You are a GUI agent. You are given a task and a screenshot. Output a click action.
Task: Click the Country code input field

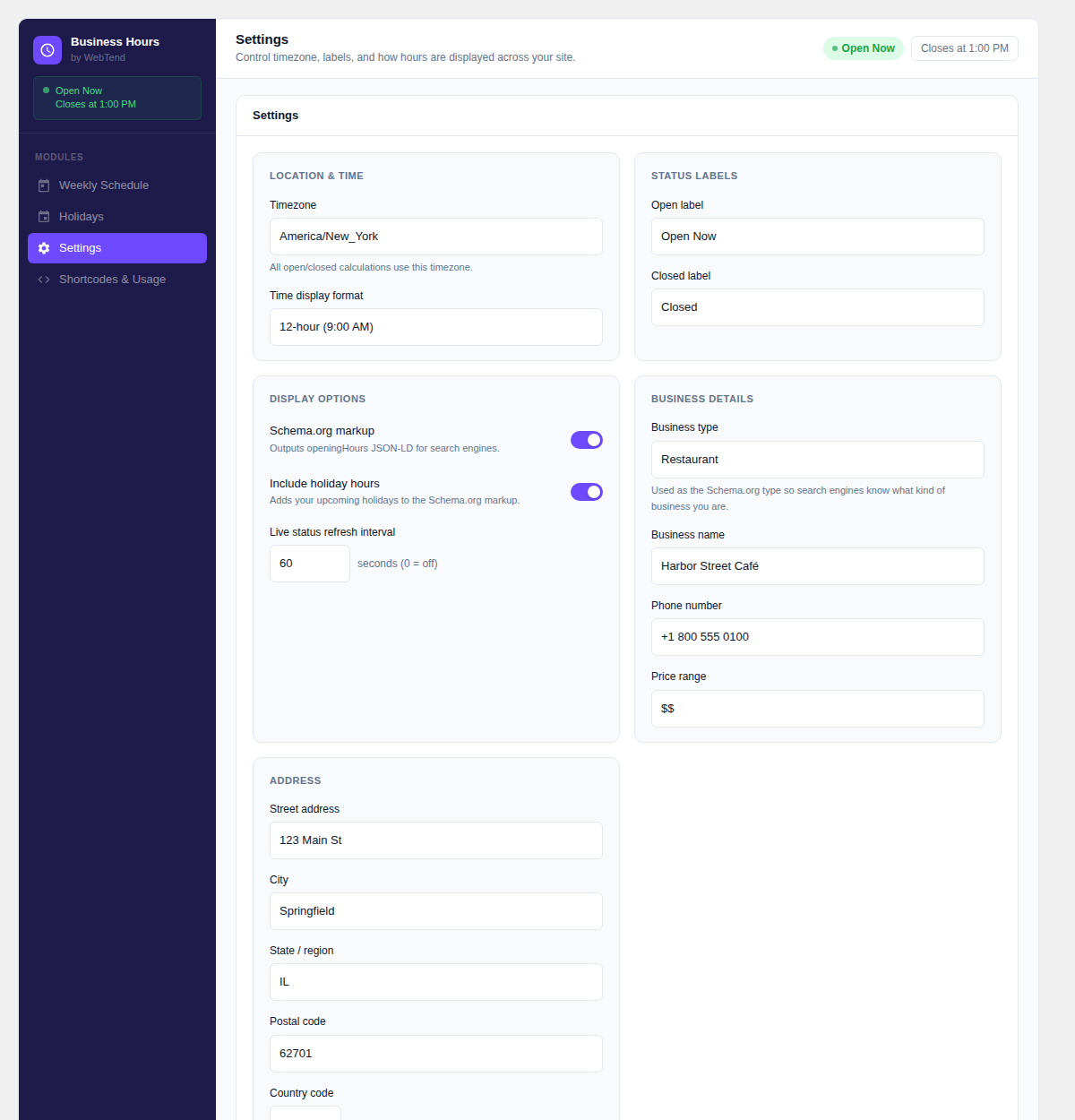pos(305,1113)
